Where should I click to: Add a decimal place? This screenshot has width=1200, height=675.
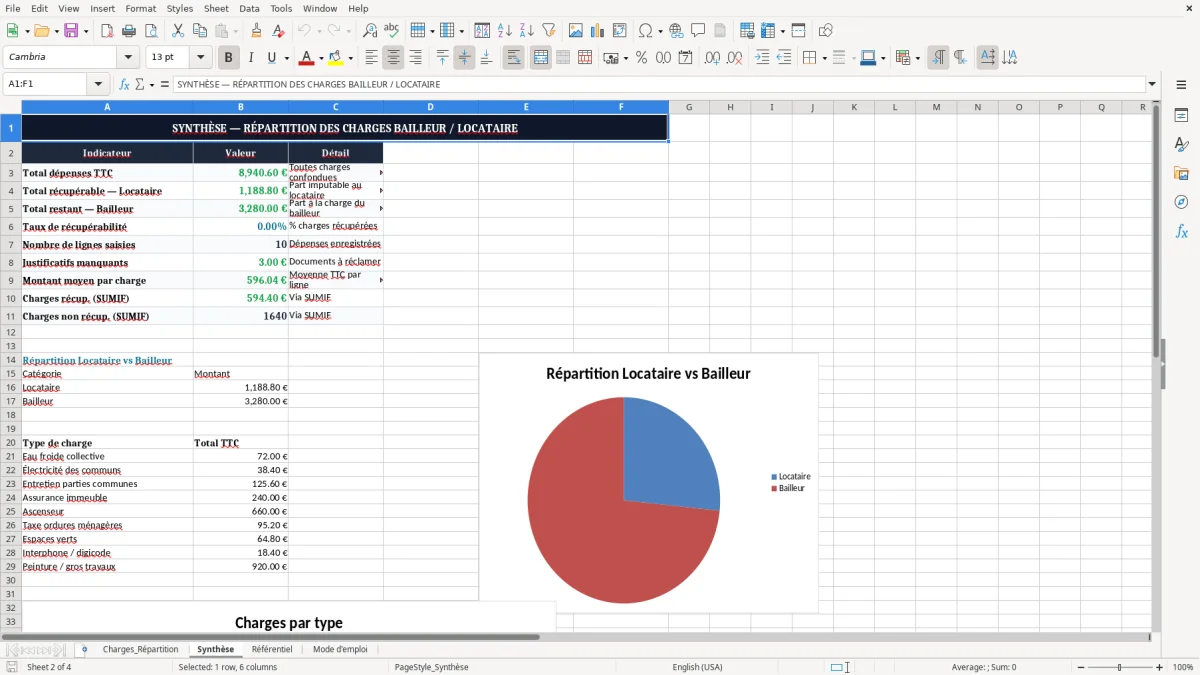click(712, 58)
